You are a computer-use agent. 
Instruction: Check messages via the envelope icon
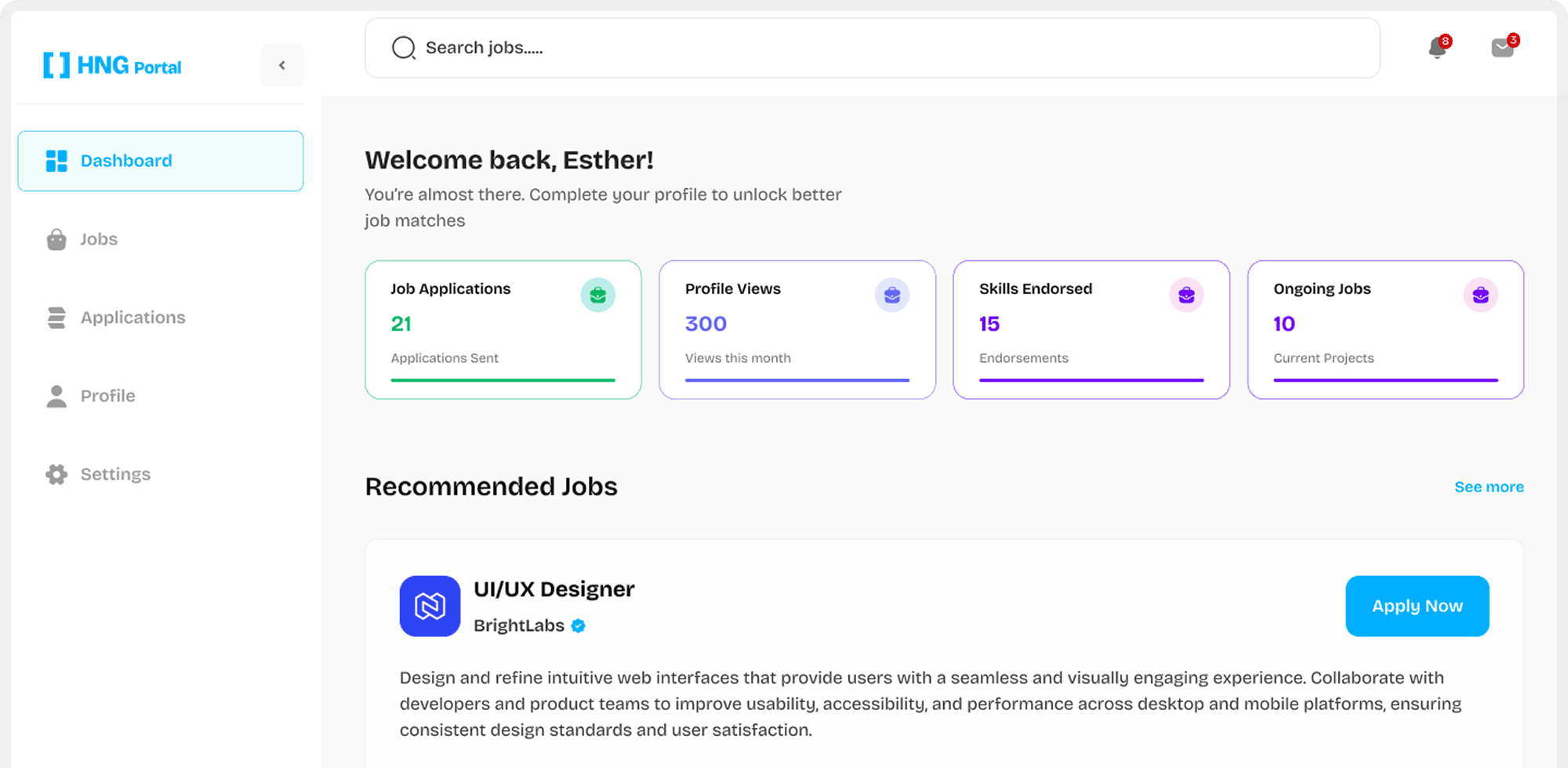coord(1503,48)
